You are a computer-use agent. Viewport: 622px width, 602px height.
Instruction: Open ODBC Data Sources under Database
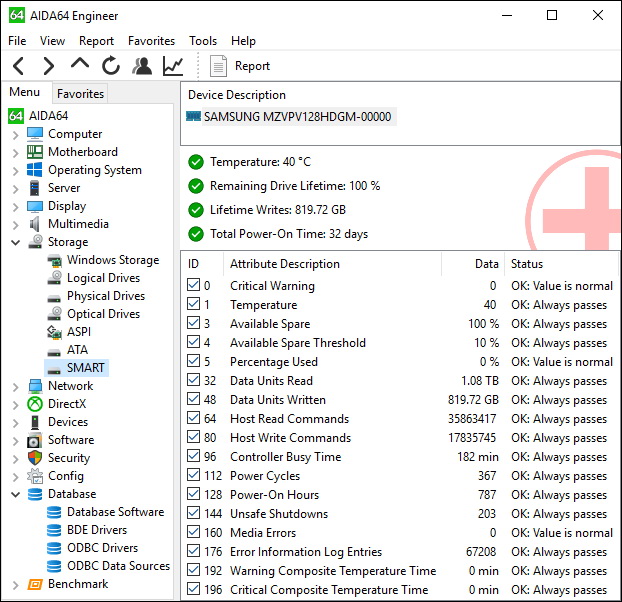(118, 566)
